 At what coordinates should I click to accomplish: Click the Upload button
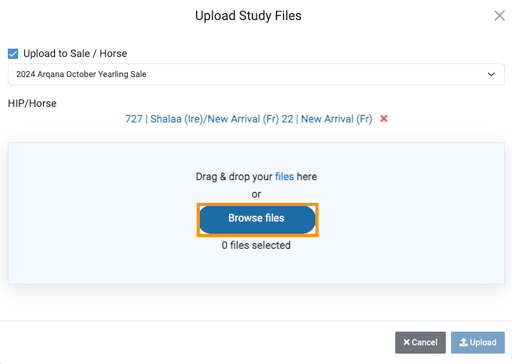click(478, 342)
